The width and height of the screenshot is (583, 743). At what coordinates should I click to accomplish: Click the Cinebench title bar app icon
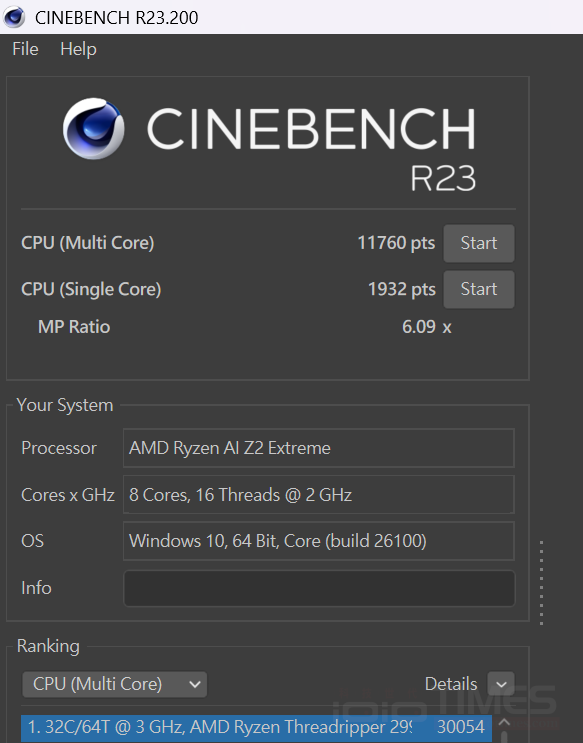click(14, 17)
